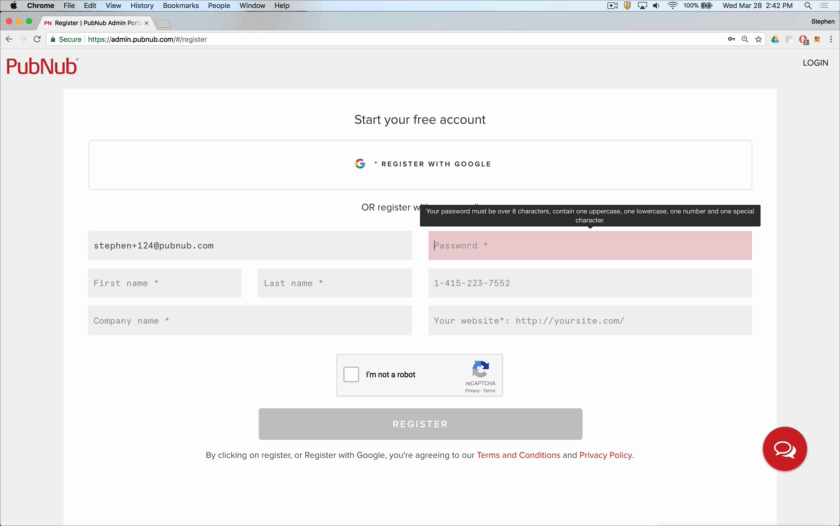
Task: Open the Apple menu
Action: 13,5
